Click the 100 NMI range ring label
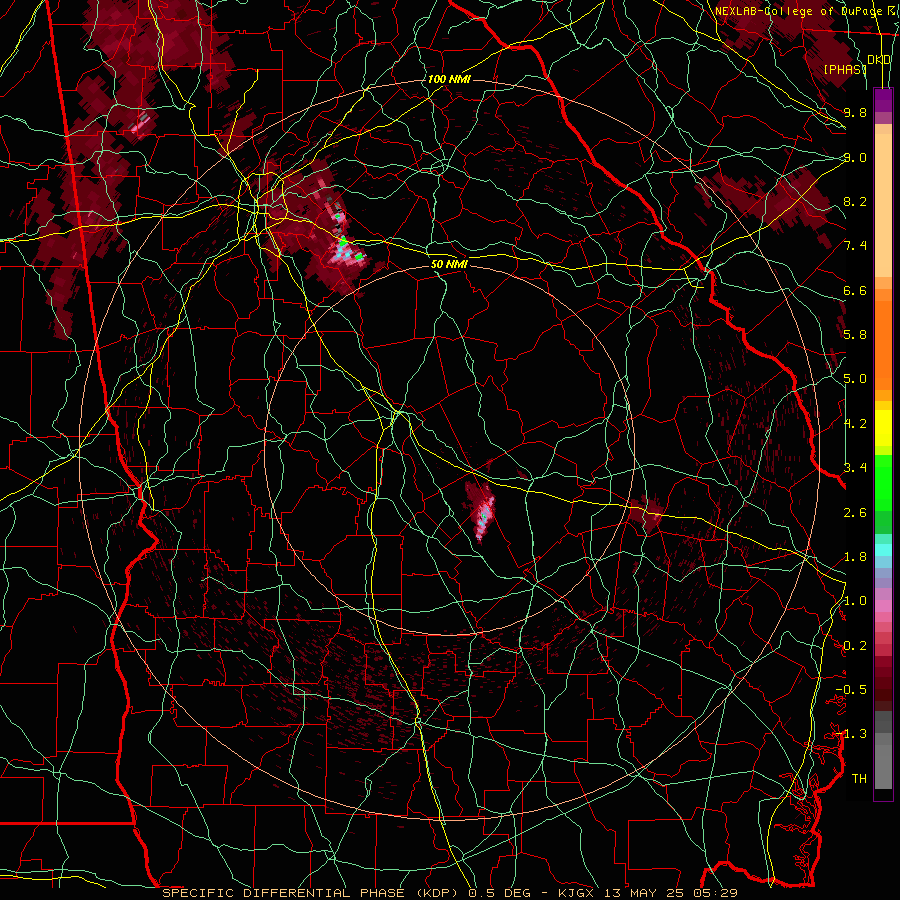Viewport: 900px width, 900px height. pos(449,79)
